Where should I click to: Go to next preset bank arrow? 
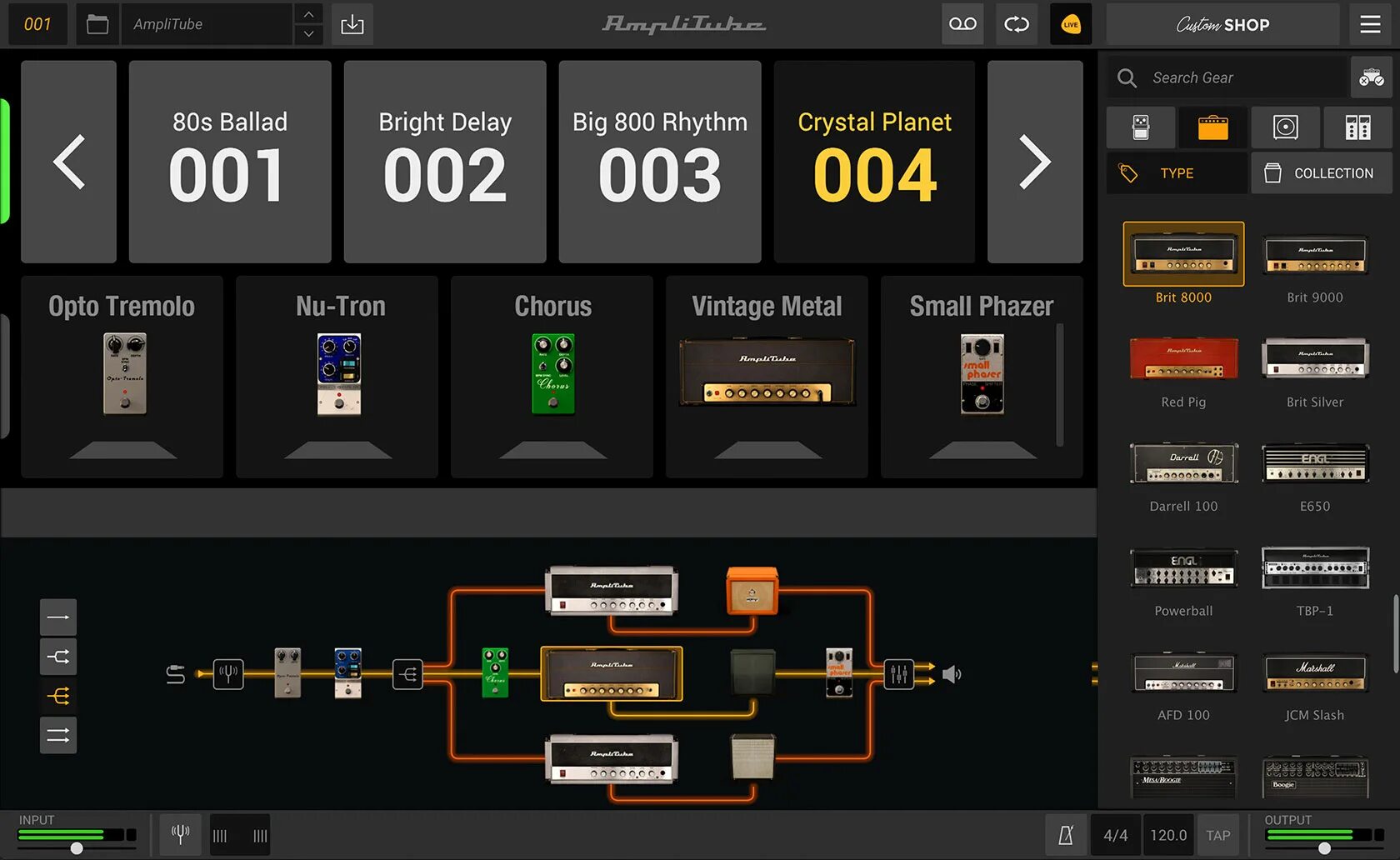[x=1035, y=162]
